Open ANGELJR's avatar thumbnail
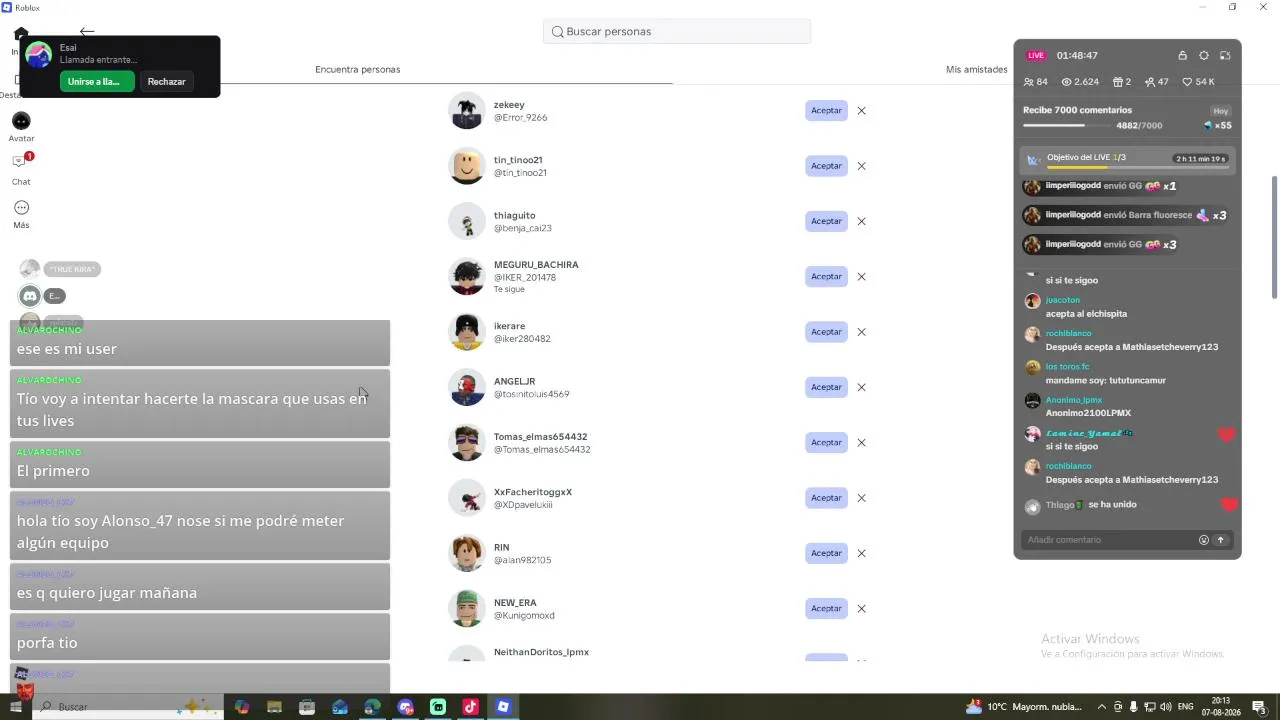Screen dimensions: 1280x720 tap(467, 387)
